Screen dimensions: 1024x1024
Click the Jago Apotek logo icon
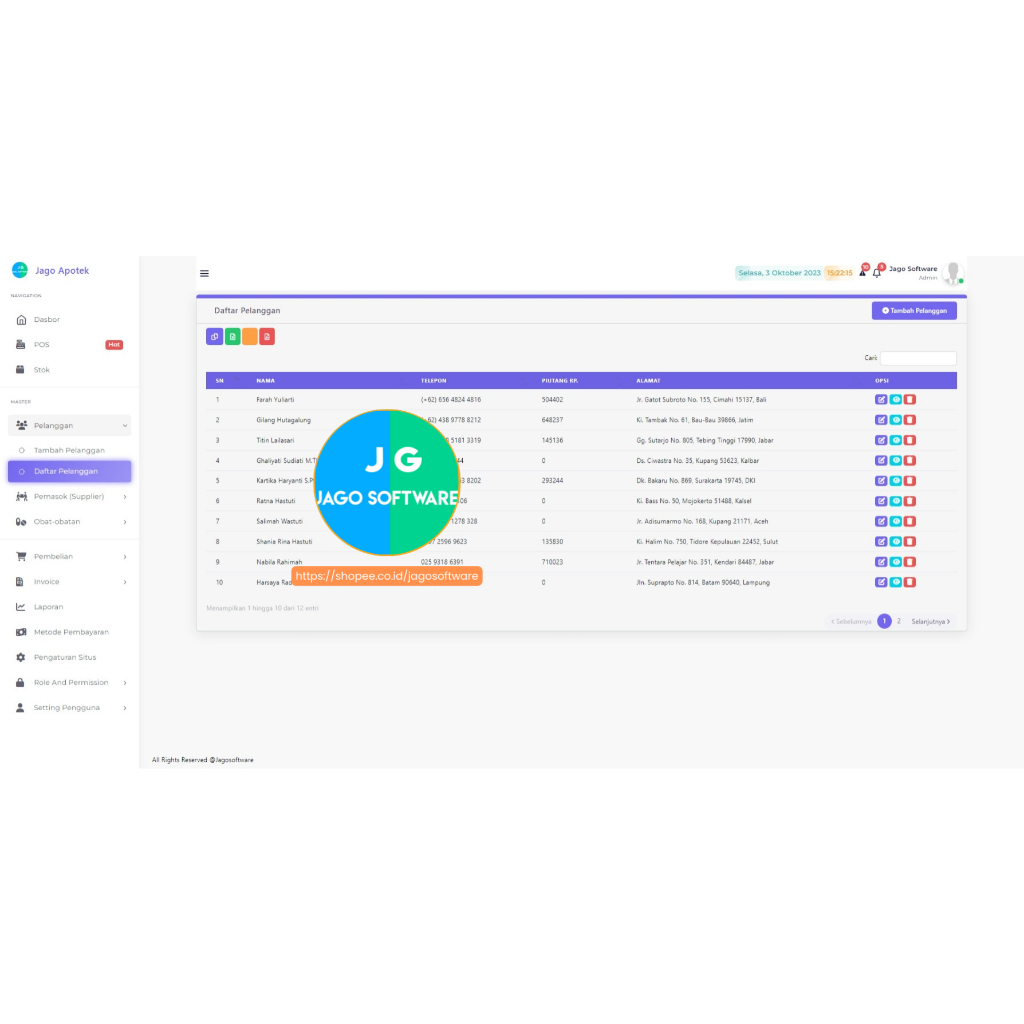[x=20, y=270]
